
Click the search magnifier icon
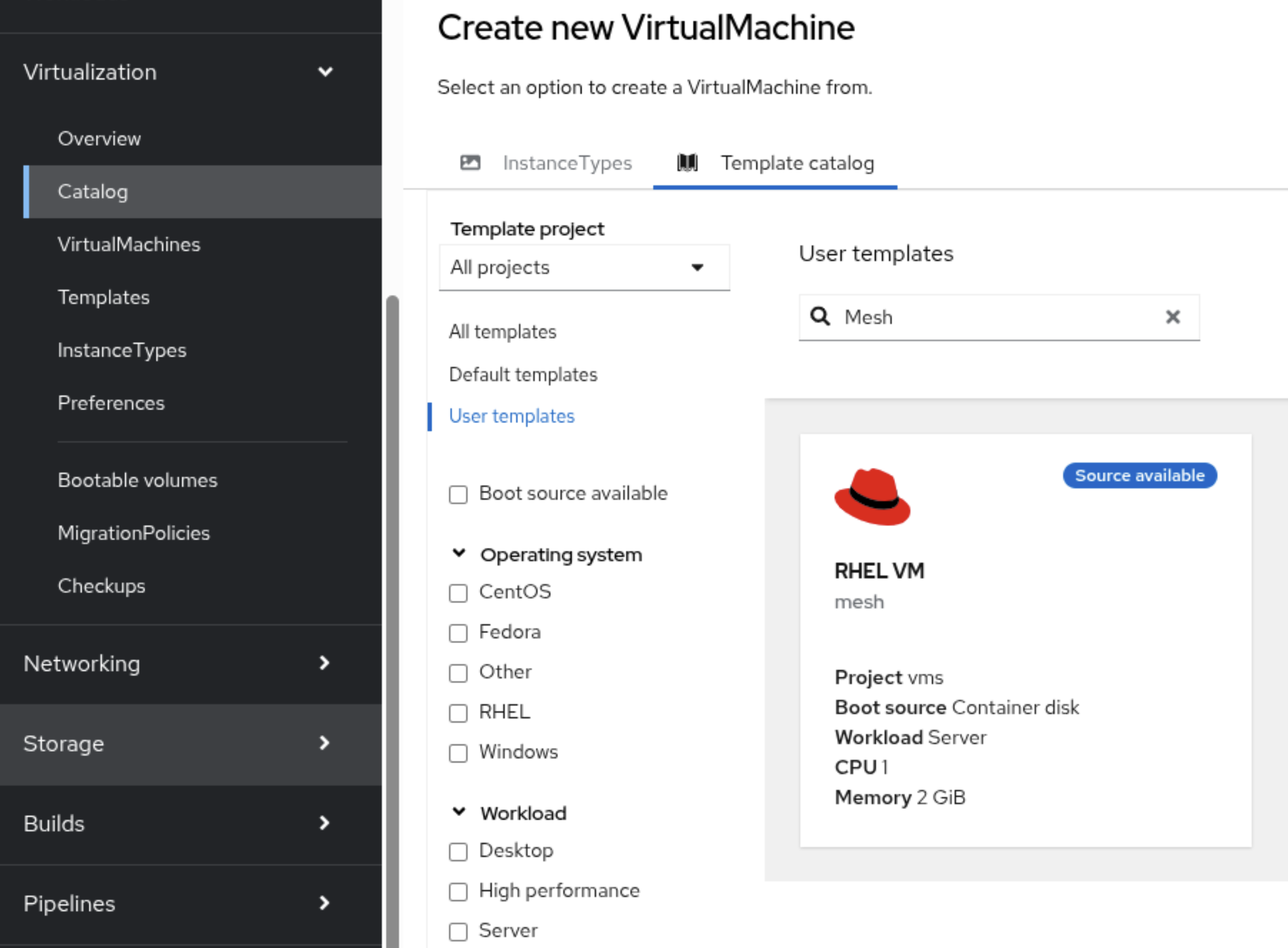820,317
